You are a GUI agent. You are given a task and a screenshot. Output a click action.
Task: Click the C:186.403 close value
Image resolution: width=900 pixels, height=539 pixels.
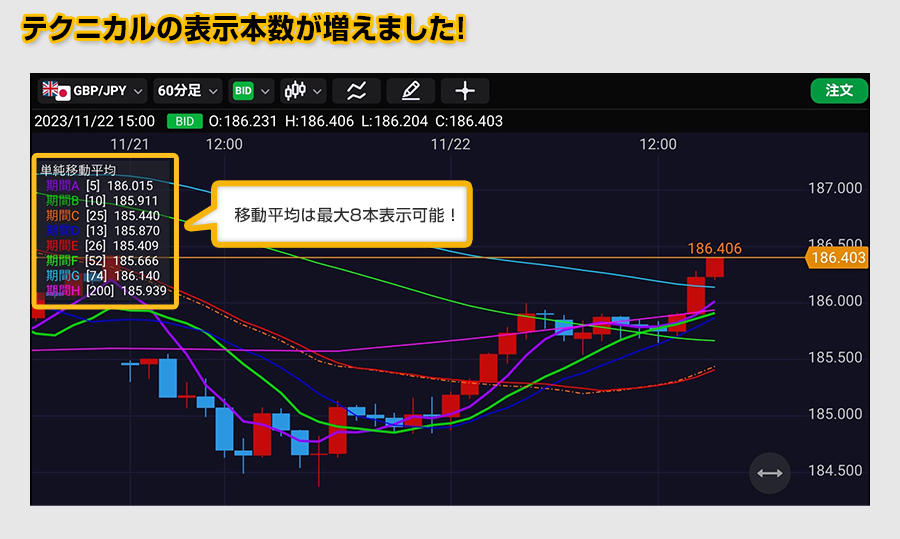(x=469, y=121)
